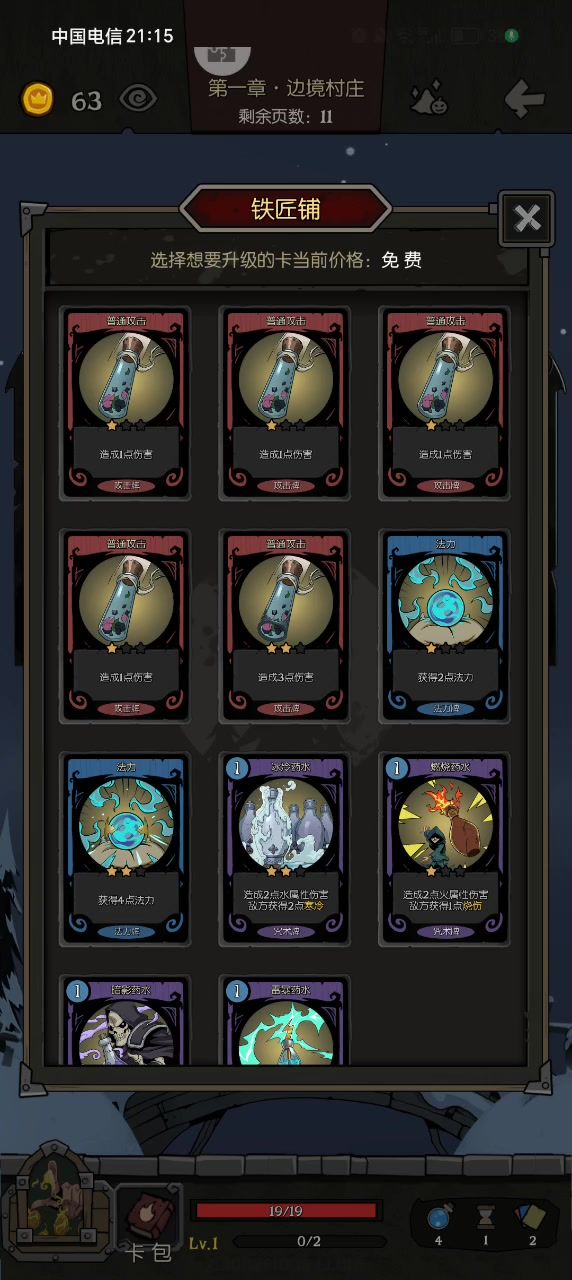The image size is (572, 1280).
Task: Open the cat-figure icon beside back arrow
Action: [429, 98]
